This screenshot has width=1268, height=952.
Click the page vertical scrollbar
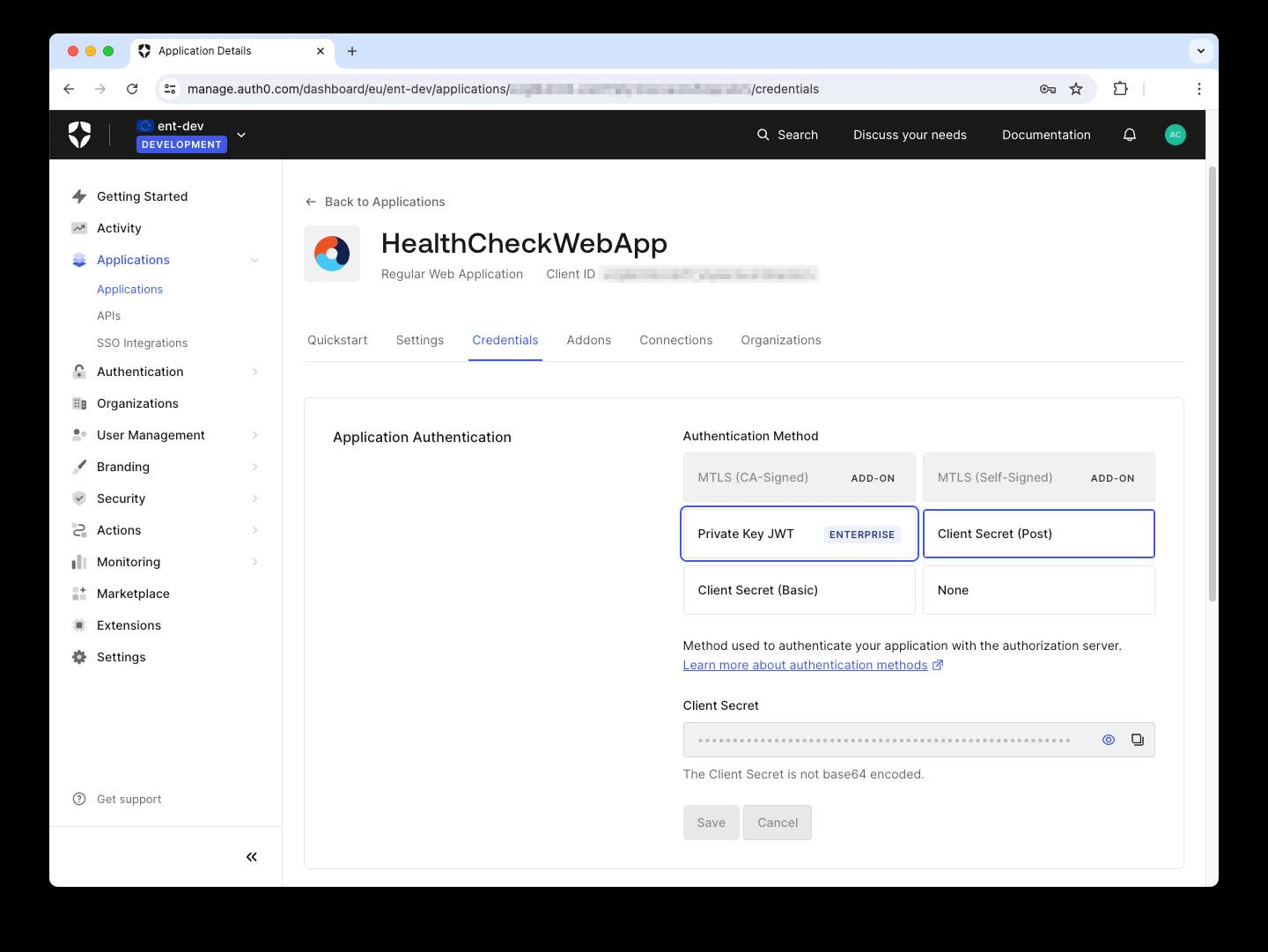click(1212, 383)
